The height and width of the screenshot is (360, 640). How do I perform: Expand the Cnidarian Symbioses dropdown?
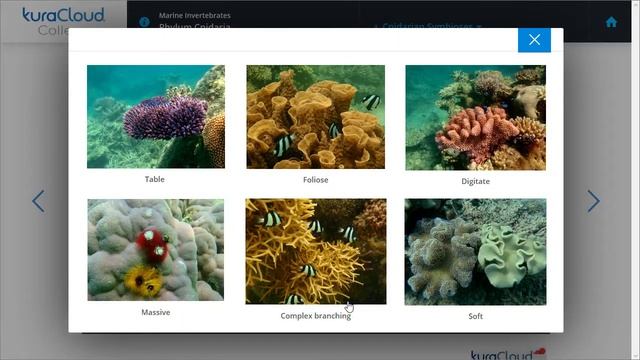(428, 26)
